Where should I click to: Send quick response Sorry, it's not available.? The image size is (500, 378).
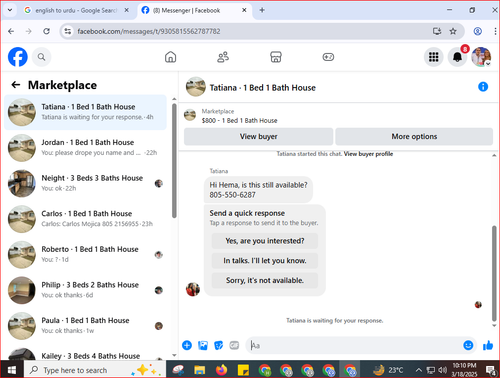(265, 280)
